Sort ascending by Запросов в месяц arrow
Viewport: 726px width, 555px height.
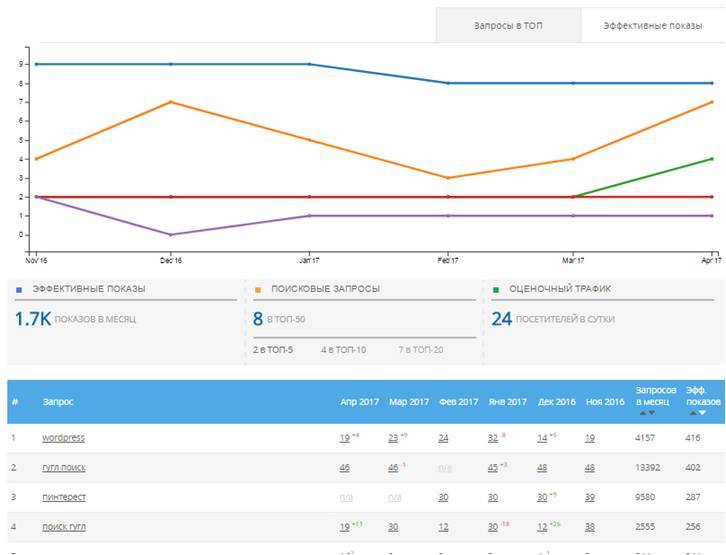645,412
